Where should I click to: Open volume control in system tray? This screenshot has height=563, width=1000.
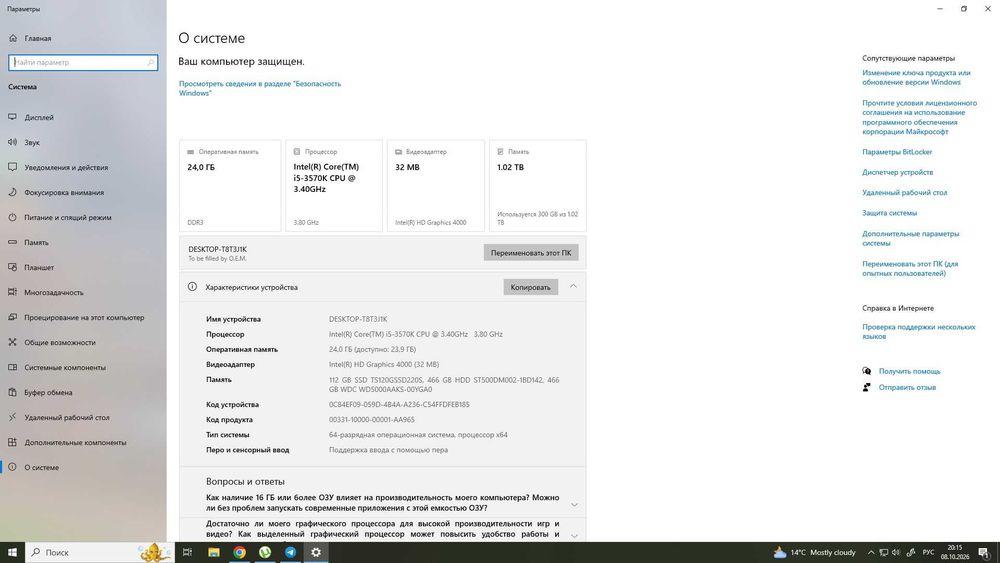(896, 552)
